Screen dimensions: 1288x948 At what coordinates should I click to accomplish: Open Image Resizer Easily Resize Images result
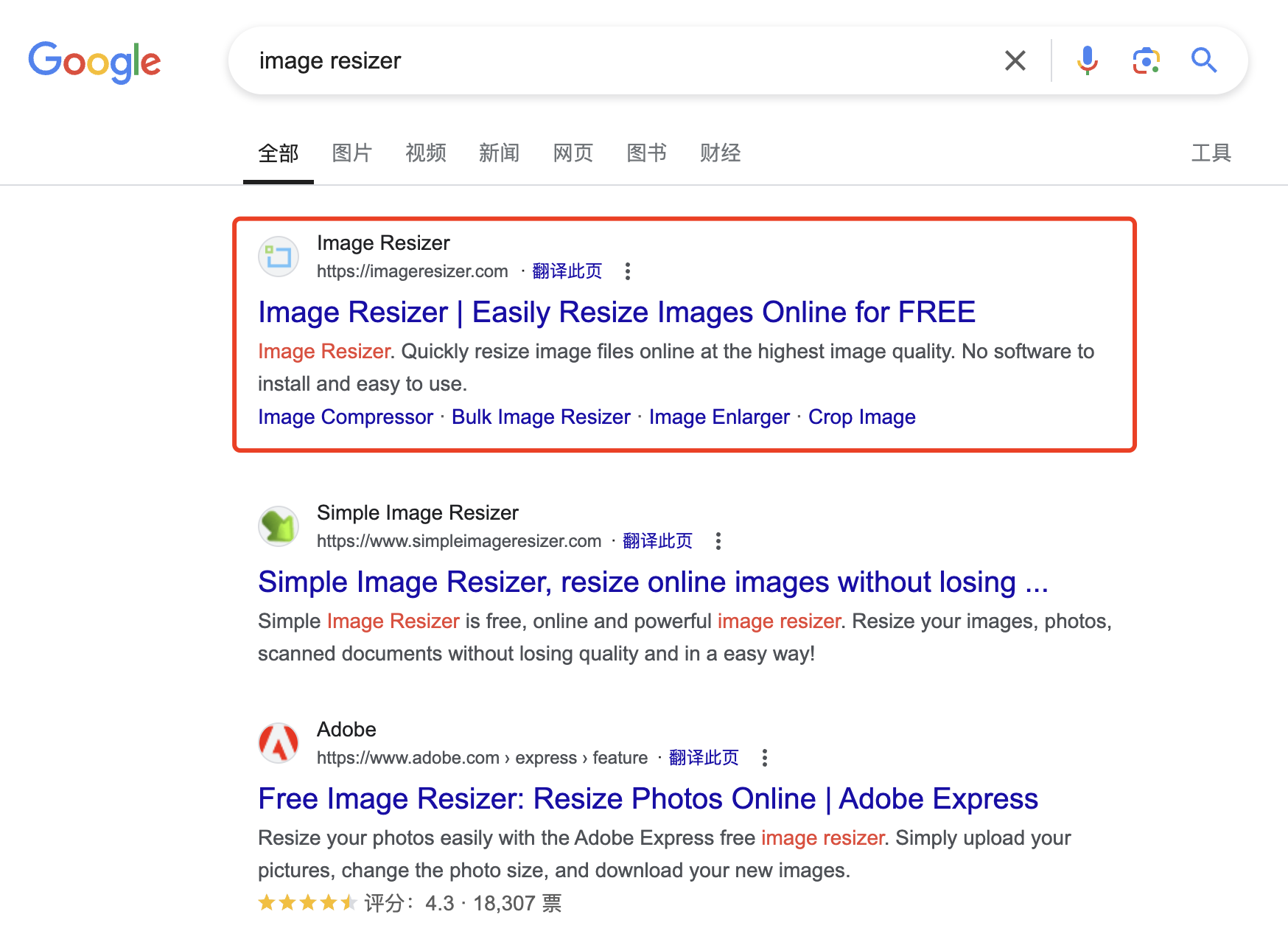pyautogui.click(x=617, y=313)
